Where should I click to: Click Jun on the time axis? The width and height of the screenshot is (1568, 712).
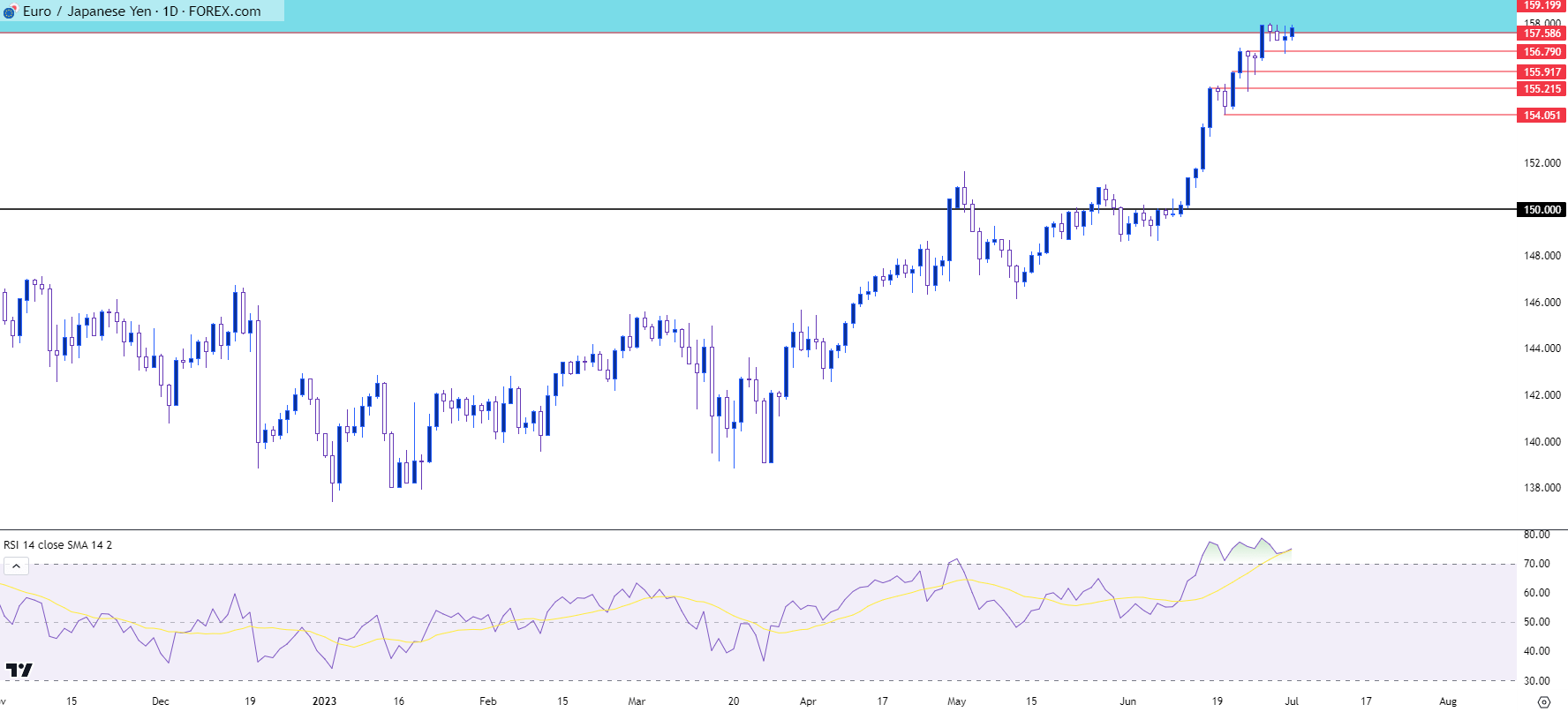pos(1127,701)
